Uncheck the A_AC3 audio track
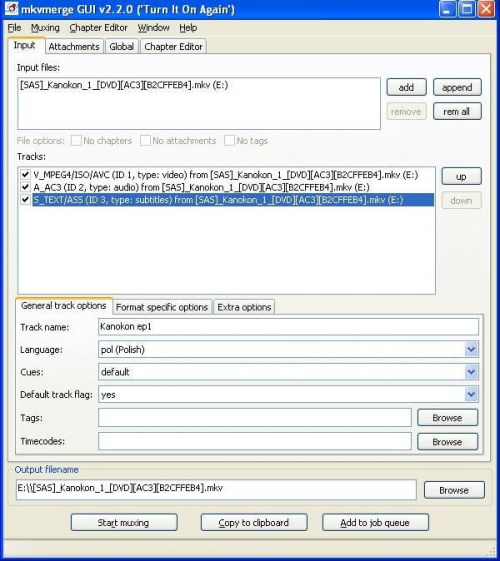 click(25, 187)
